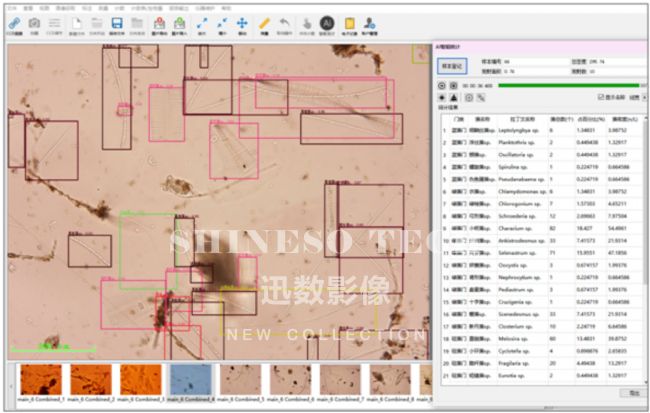Image resolution: width=650 pixels, height=413 pixels.
Task: Click the camera capture icon in toolbar
Action: coord(35,23)
